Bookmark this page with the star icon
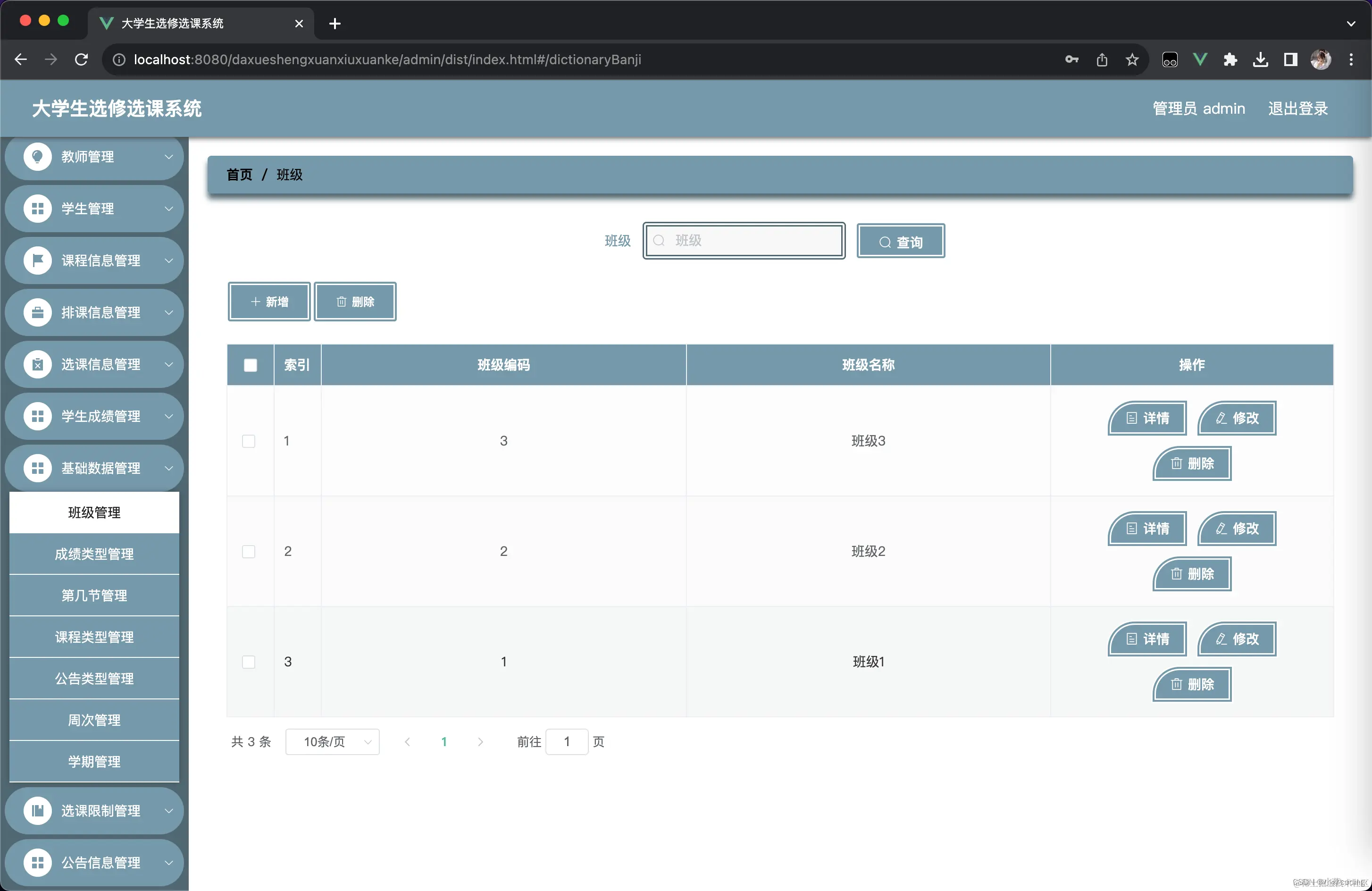This screenshot has height=891, width=1372. [x=1132, y=59]
